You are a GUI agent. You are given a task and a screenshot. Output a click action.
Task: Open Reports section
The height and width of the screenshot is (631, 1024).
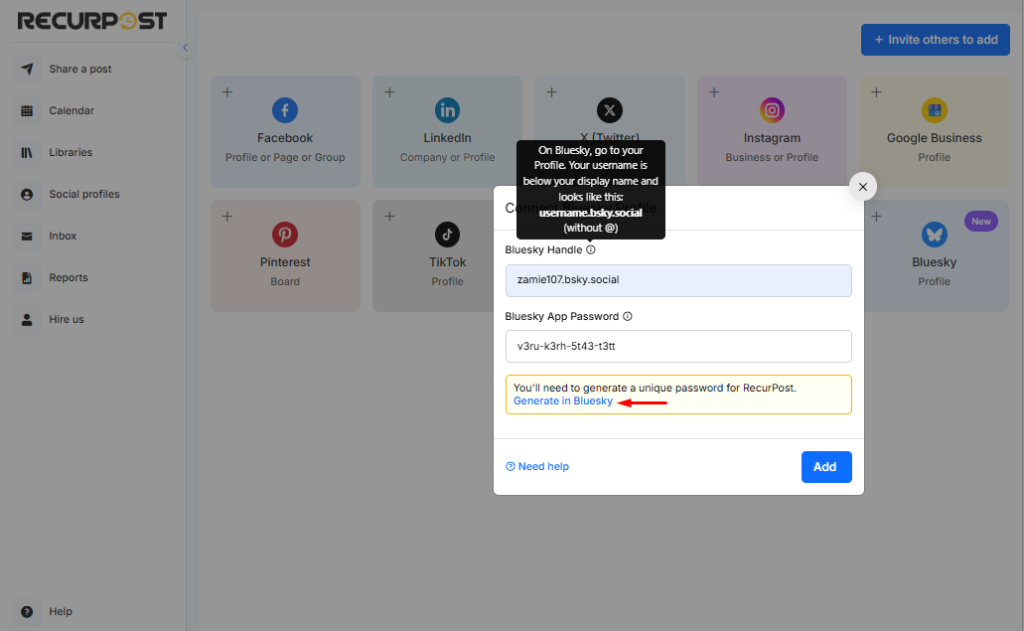[68, 278]
